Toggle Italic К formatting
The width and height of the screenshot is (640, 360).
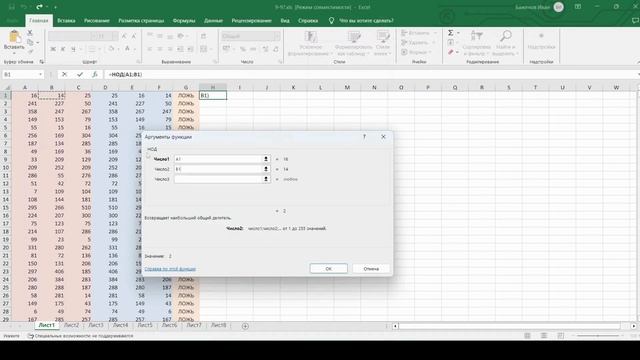(63, 49)
